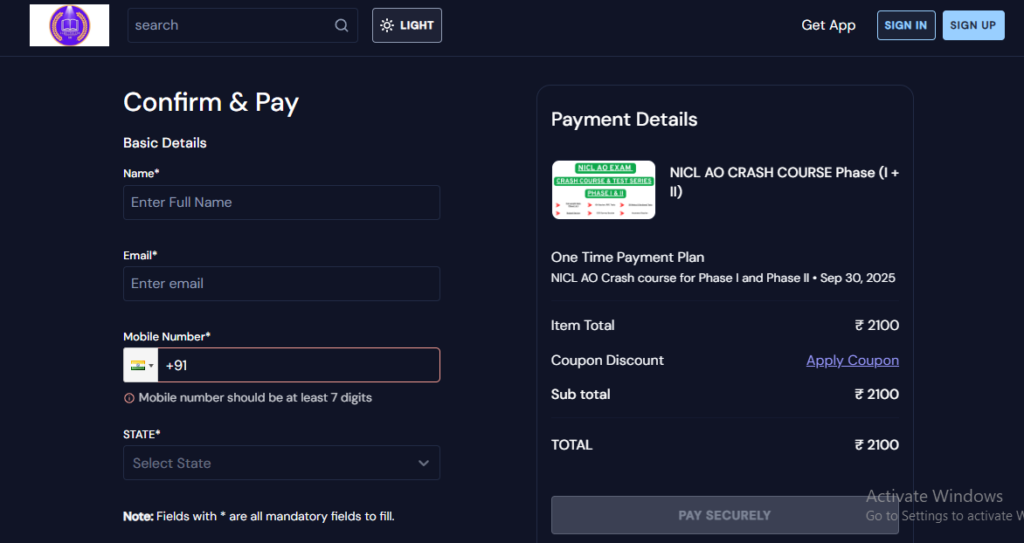Click the +91 mobile number field

pyautogui.click(x=298, y=365)
